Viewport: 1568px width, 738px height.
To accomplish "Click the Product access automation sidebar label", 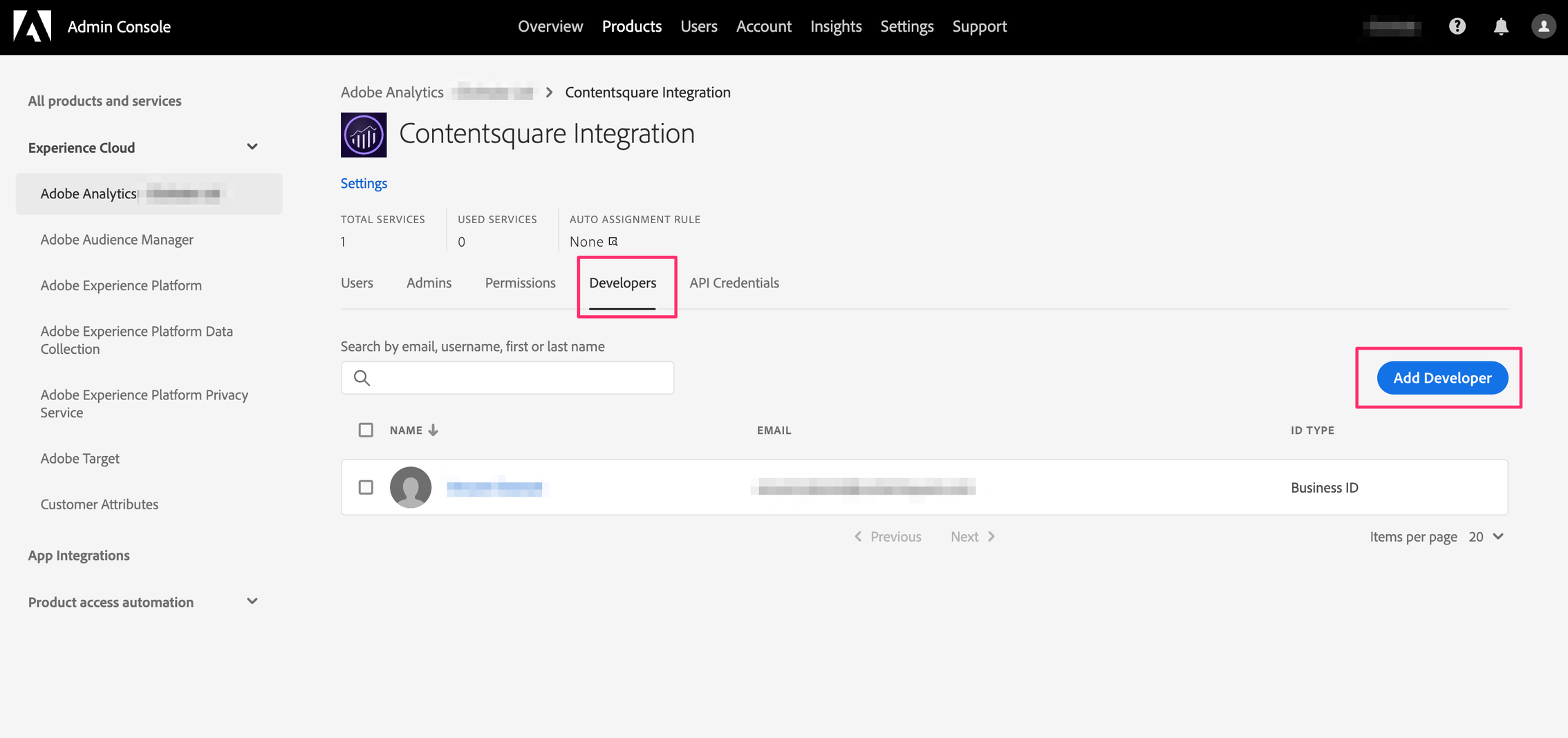I will (x=111, y=602).
